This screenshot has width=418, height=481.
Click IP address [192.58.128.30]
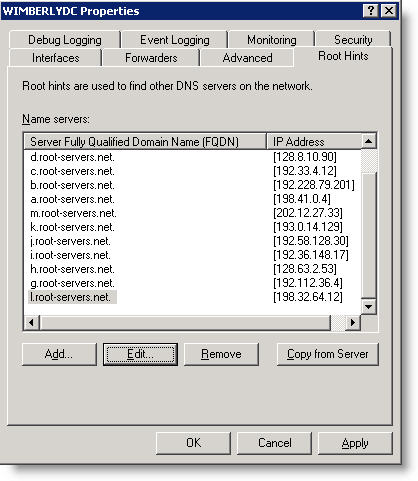pyautogui.click(x=311, y=241)
